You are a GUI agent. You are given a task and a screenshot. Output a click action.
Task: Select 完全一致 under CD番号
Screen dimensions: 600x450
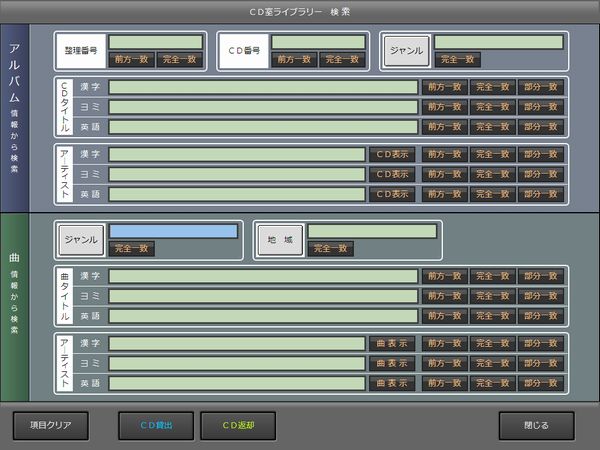343,60
